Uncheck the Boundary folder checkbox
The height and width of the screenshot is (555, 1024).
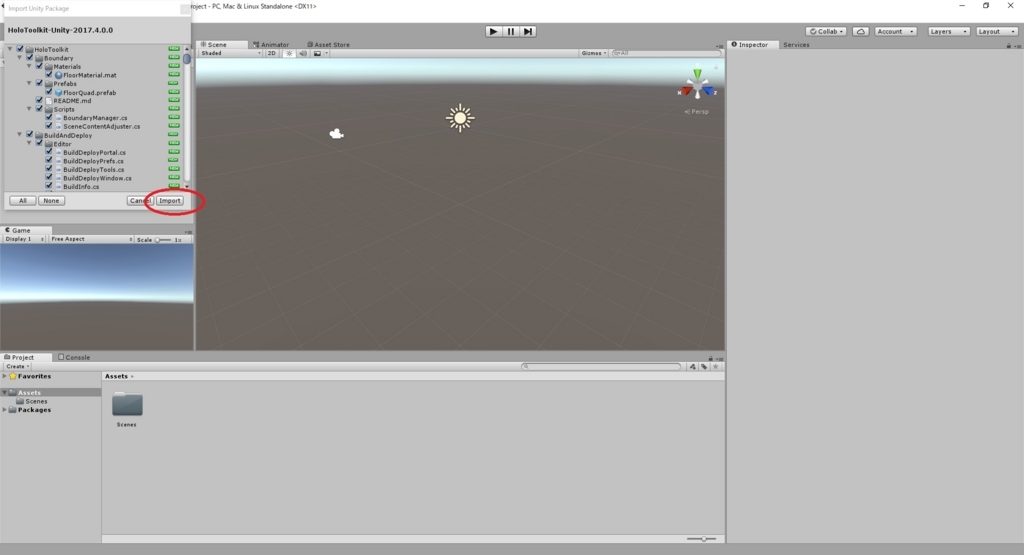tap(30, 57)
